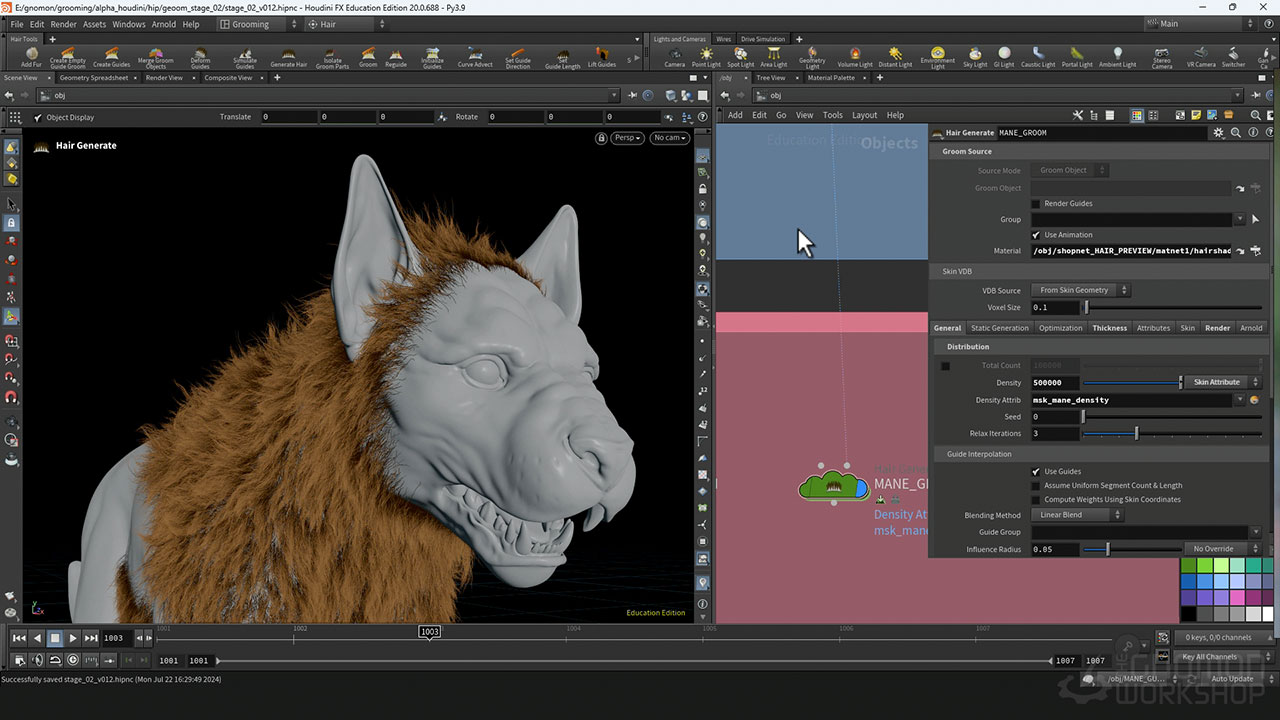Uncheck the Use Animation checkbox
Screen dimensions: 1280x720
click(x=1036, y=235)
